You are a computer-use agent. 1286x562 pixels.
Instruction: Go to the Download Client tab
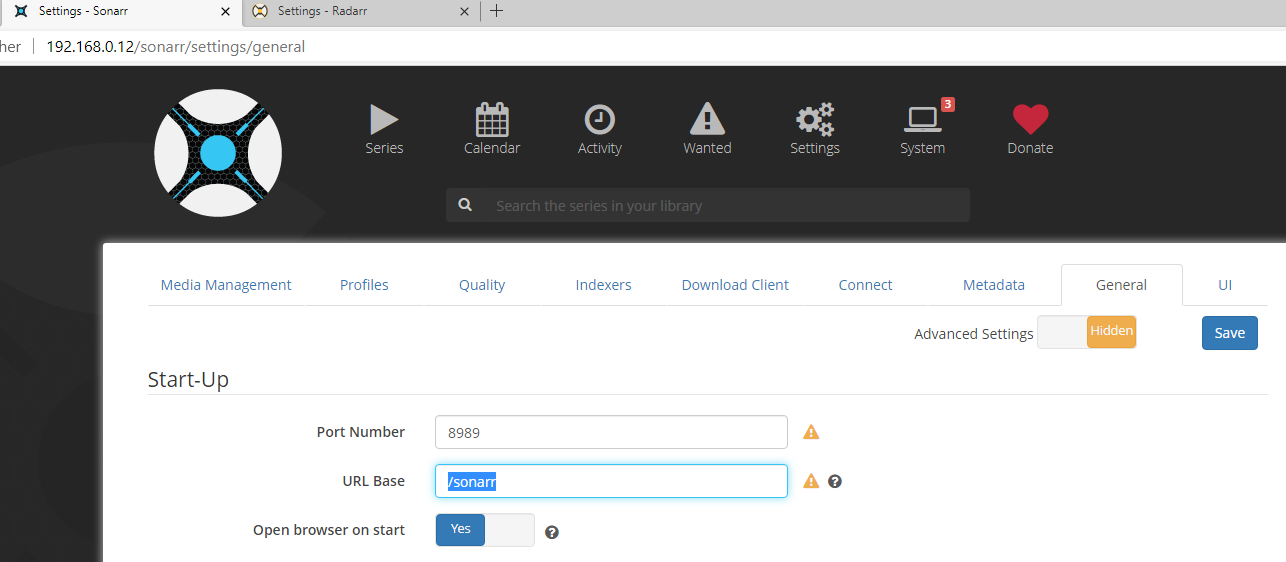tap(735, 285)
